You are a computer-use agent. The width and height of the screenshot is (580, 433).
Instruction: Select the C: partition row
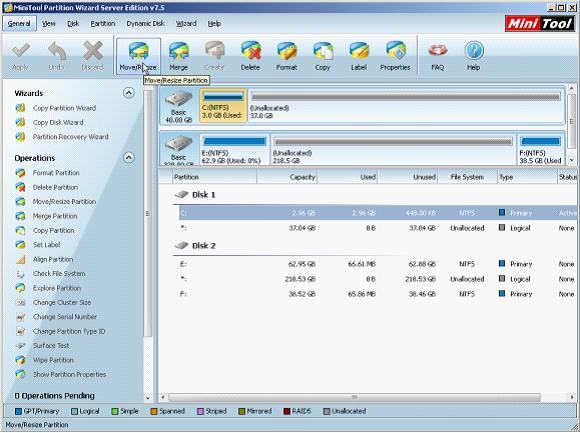click(x=378, y=213)
